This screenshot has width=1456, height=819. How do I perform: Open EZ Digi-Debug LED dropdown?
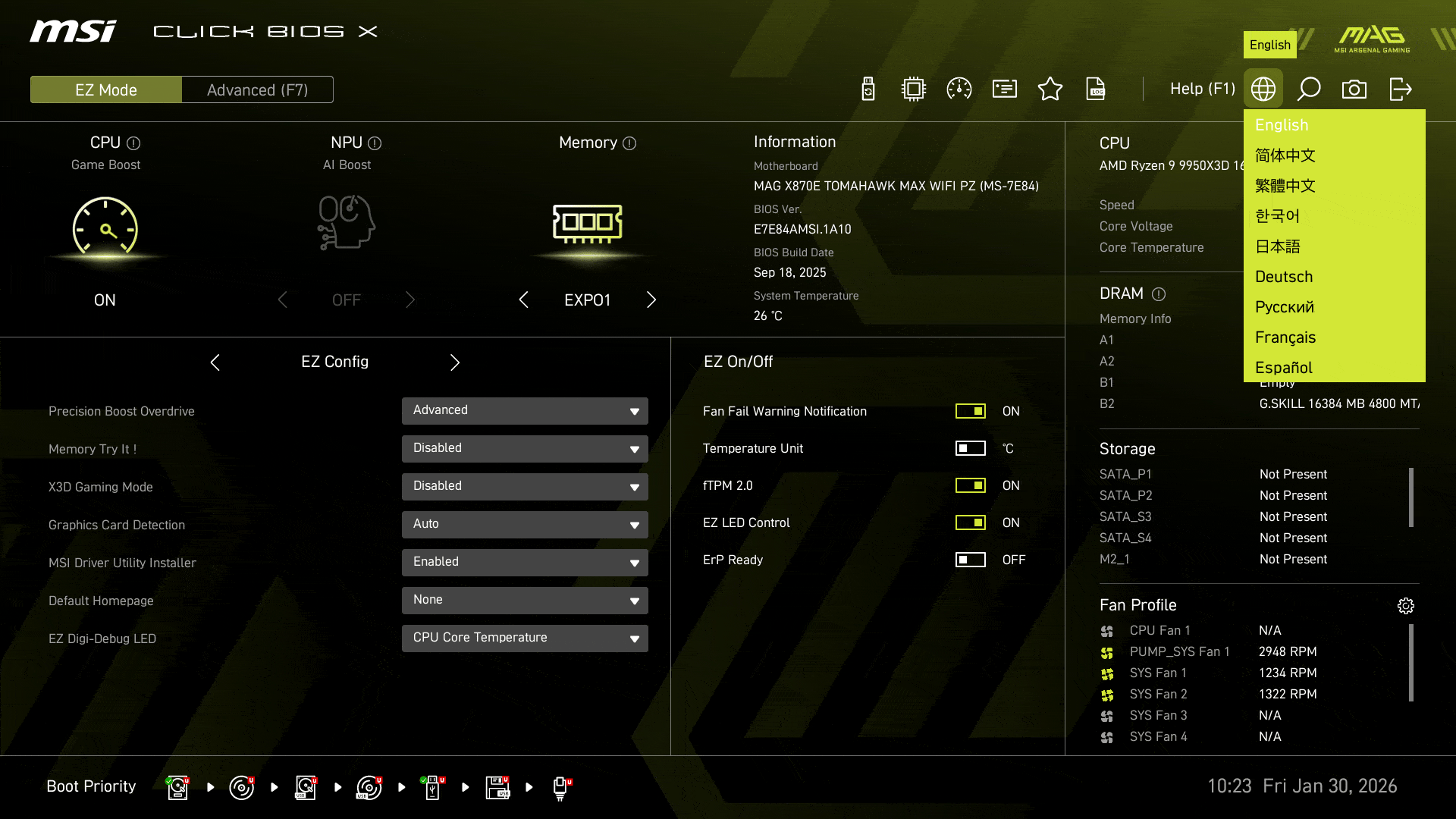point(525,639)
